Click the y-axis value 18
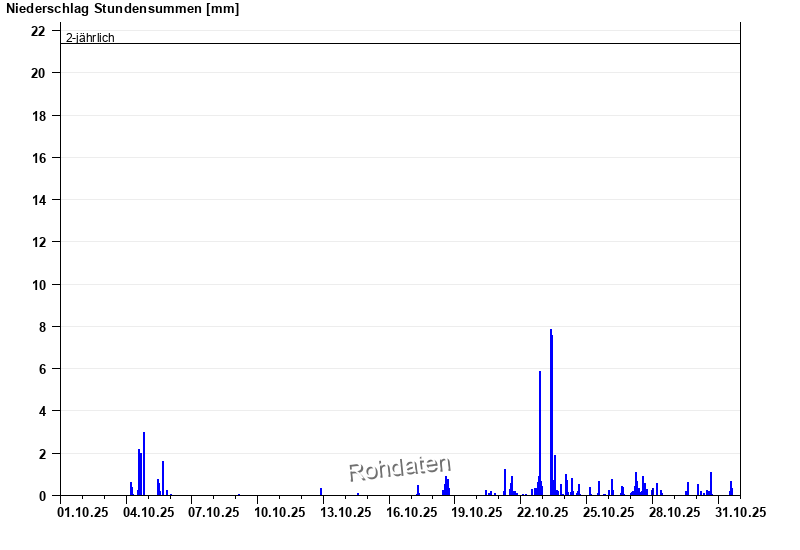This screenshot has width=800, height=550. (x=38, y=116)
